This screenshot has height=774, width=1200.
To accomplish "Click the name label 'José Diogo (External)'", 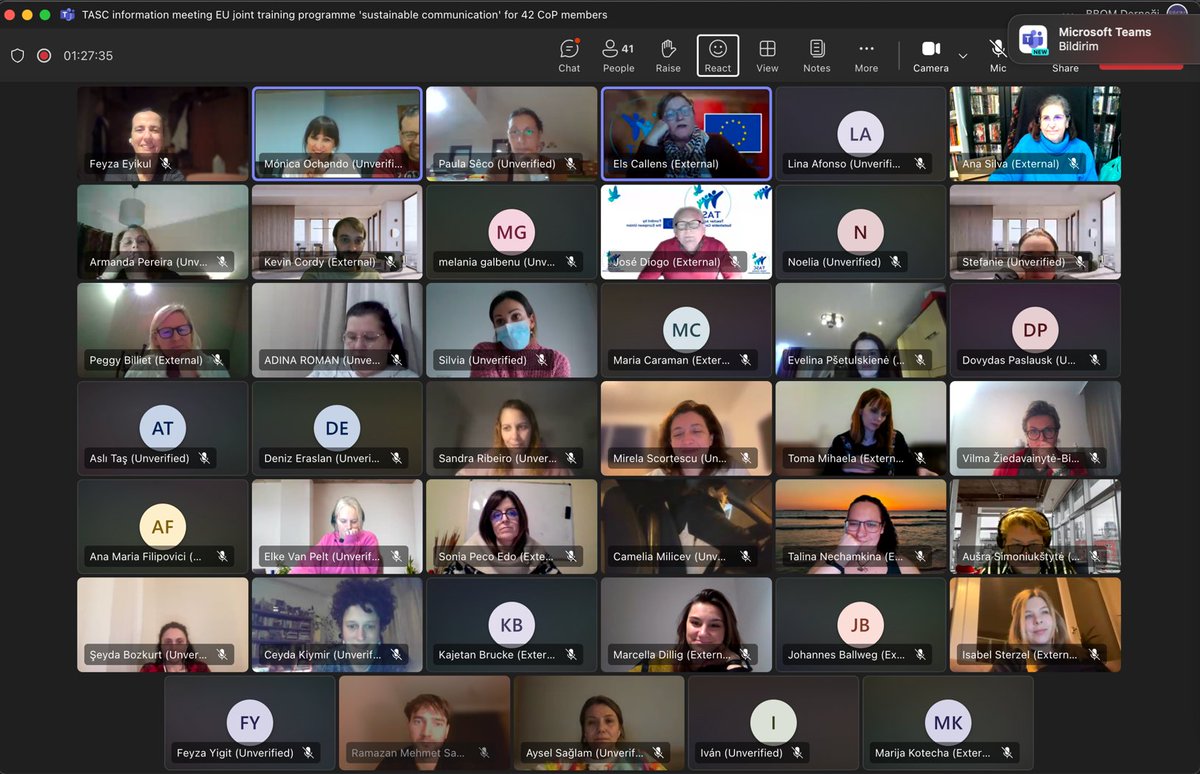I will pos(666,262).
